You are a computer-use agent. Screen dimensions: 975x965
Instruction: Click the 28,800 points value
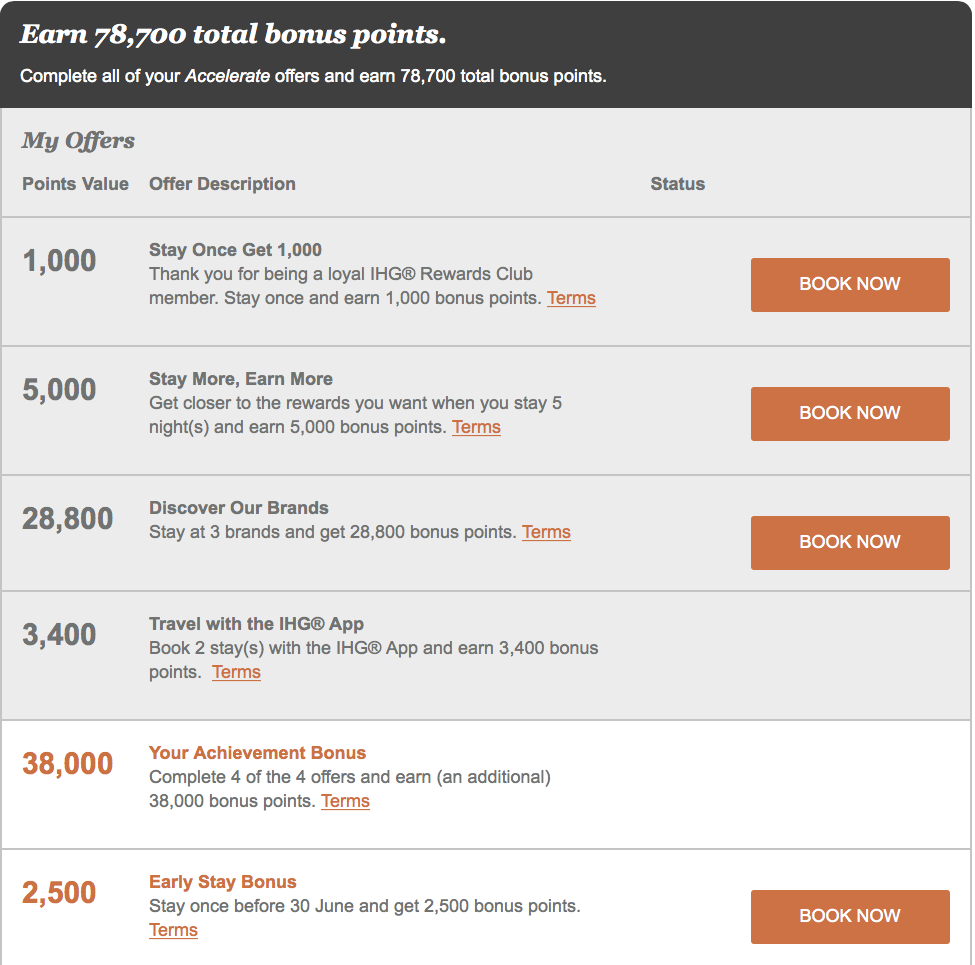(x=68, y=519)
